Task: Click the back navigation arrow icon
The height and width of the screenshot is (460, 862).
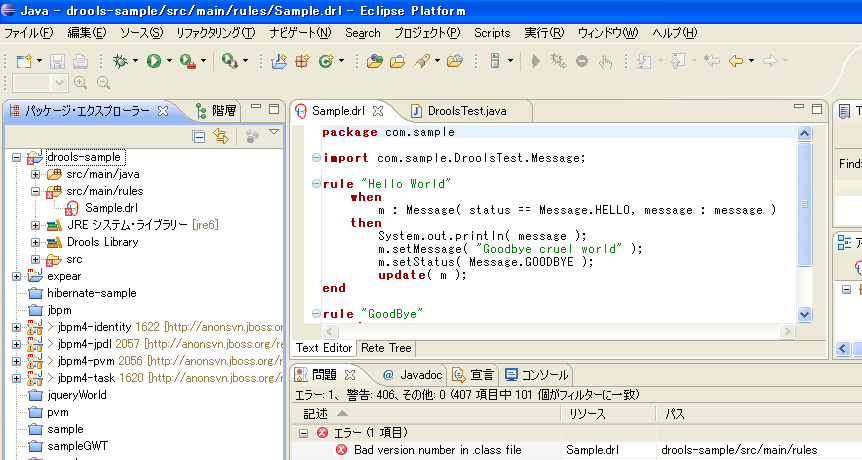Action: click(x=736, y=61)
